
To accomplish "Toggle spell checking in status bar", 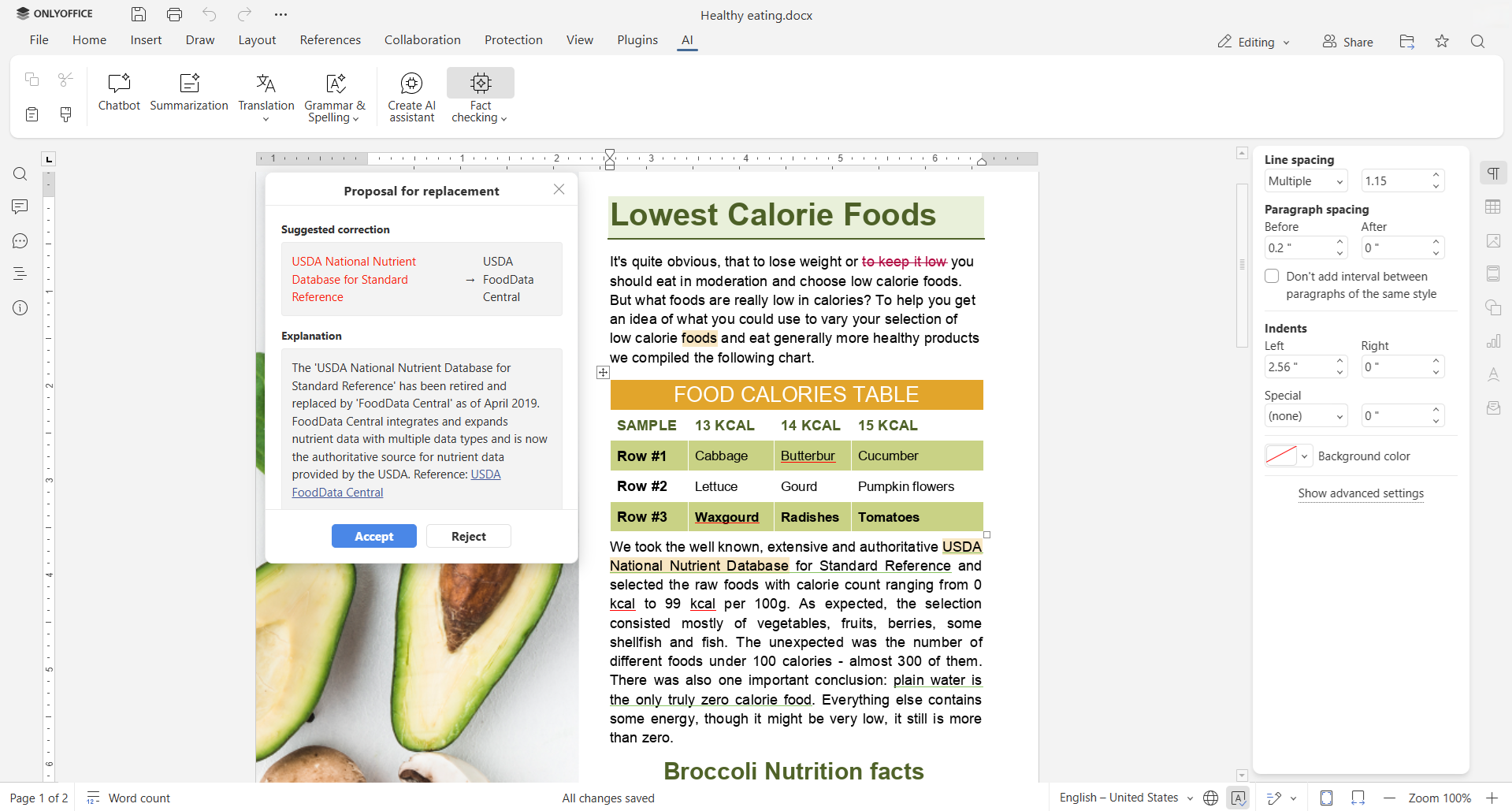I will tap(1239, 798).
